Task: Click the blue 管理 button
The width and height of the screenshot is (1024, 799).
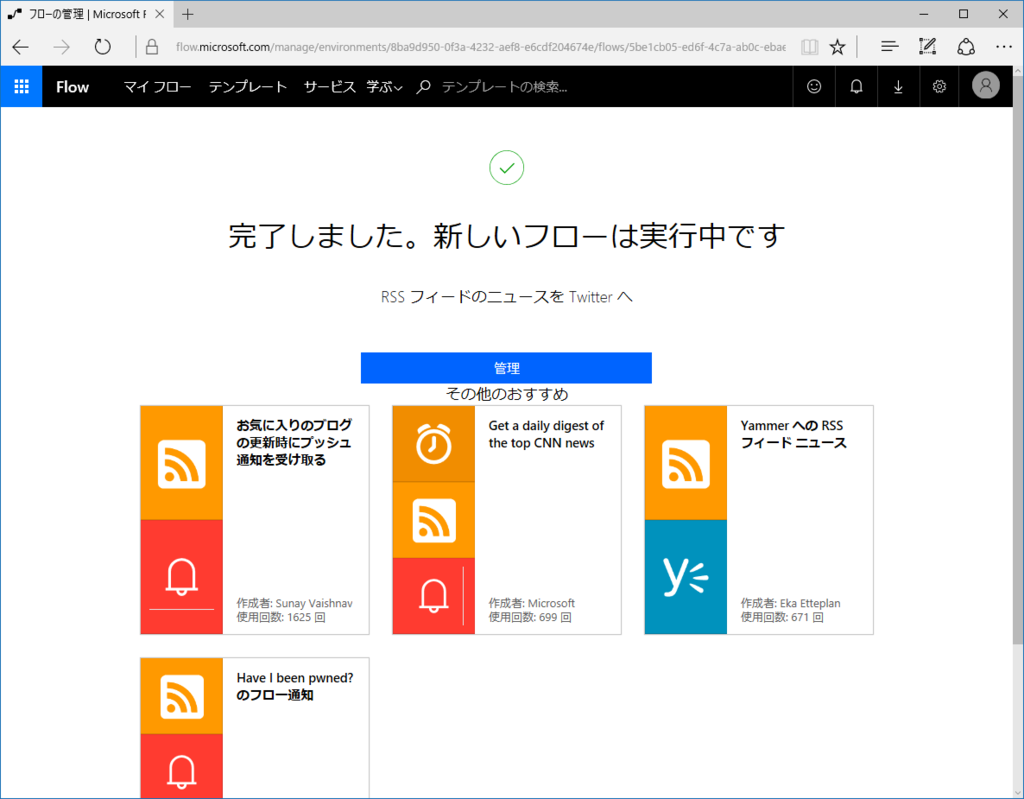Action: [x=506, y=368]
